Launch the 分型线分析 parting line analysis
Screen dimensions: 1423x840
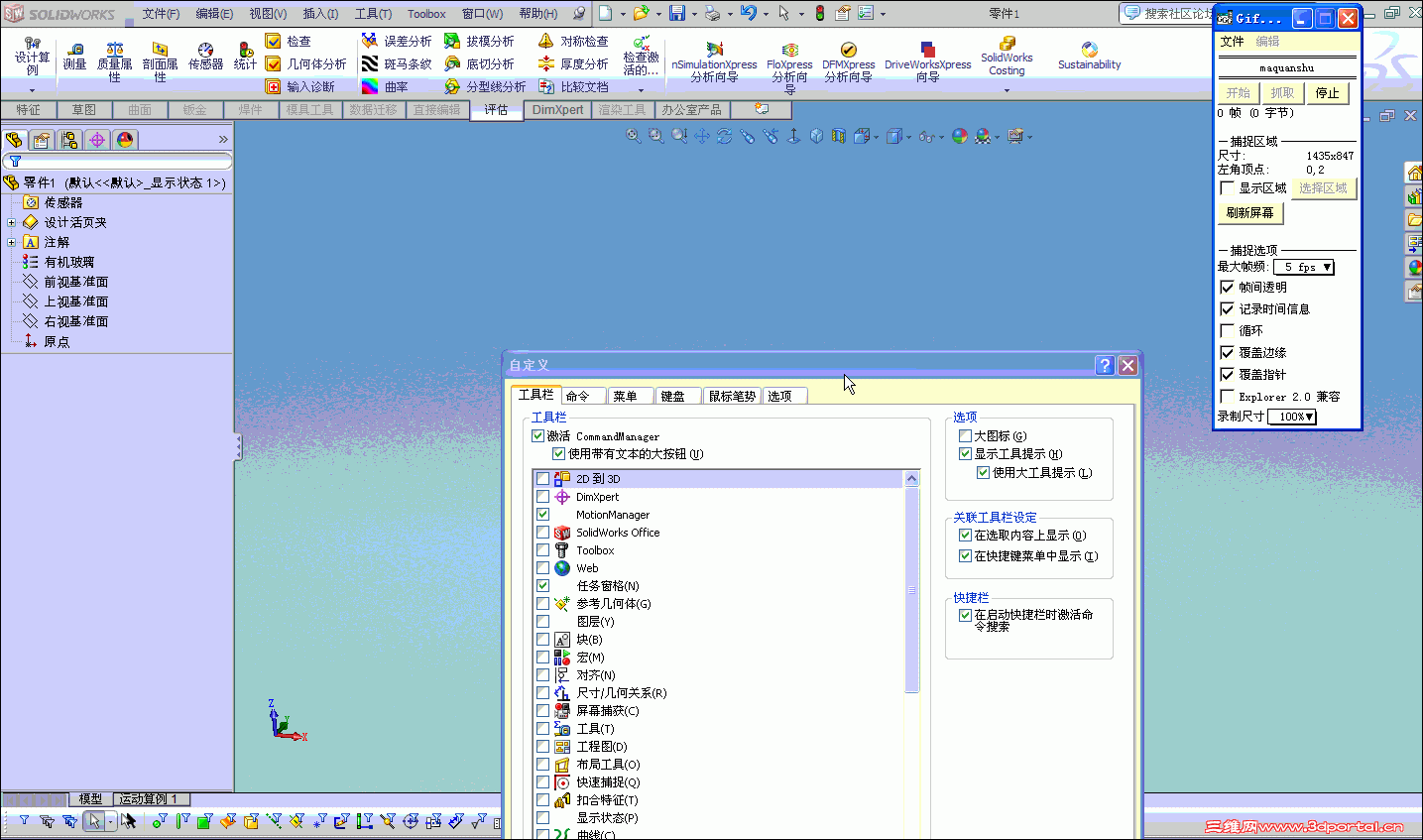(484, 86)
